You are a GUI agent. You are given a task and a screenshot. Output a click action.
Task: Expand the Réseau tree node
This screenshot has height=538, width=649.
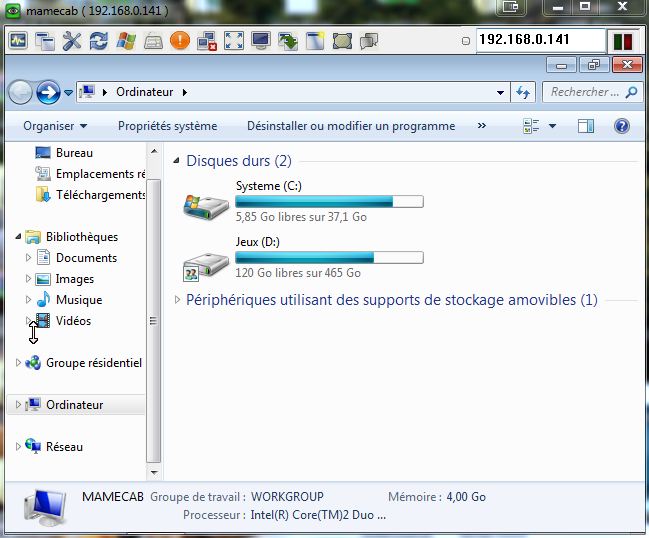coord(18,447)
